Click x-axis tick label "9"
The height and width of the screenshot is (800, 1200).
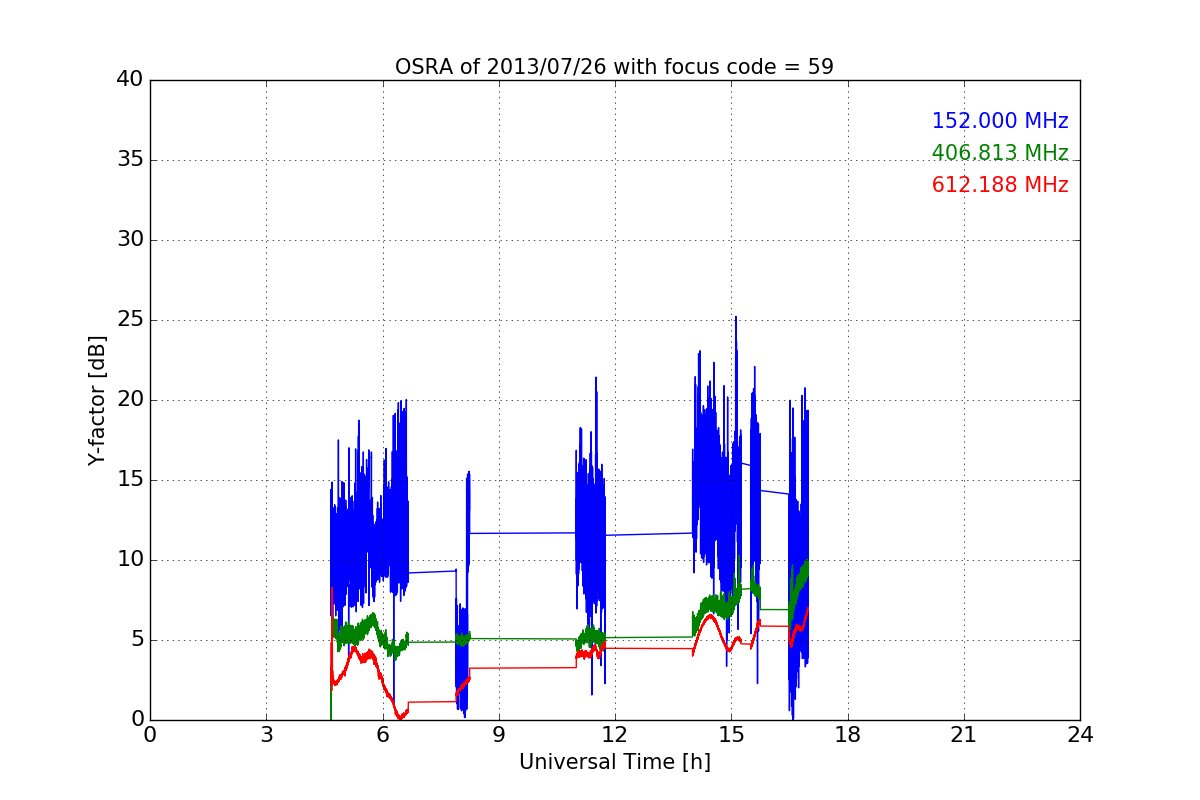pos(498,735)
